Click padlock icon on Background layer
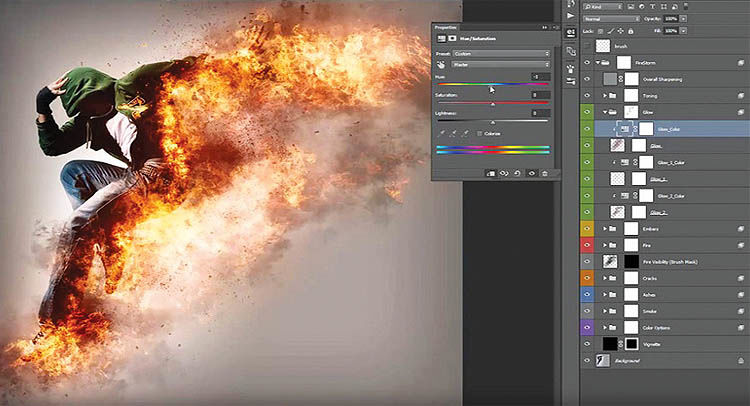Image resolution: width=750 pixels, height=406 pixels. [740, 361]
